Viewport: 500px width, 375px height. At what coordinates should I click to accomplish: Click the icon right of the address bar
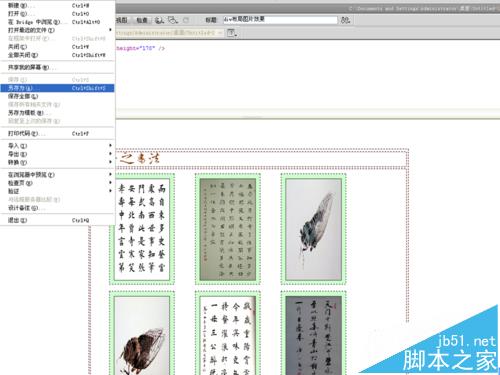[231, 33]
